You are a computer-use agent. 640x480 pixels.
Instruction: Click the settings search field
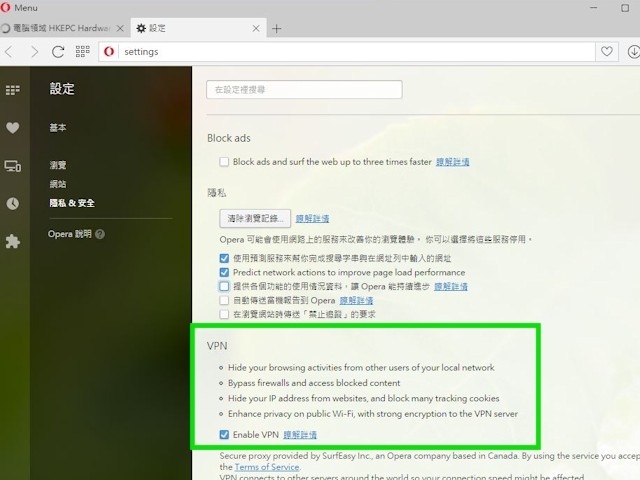click(304, 90)
